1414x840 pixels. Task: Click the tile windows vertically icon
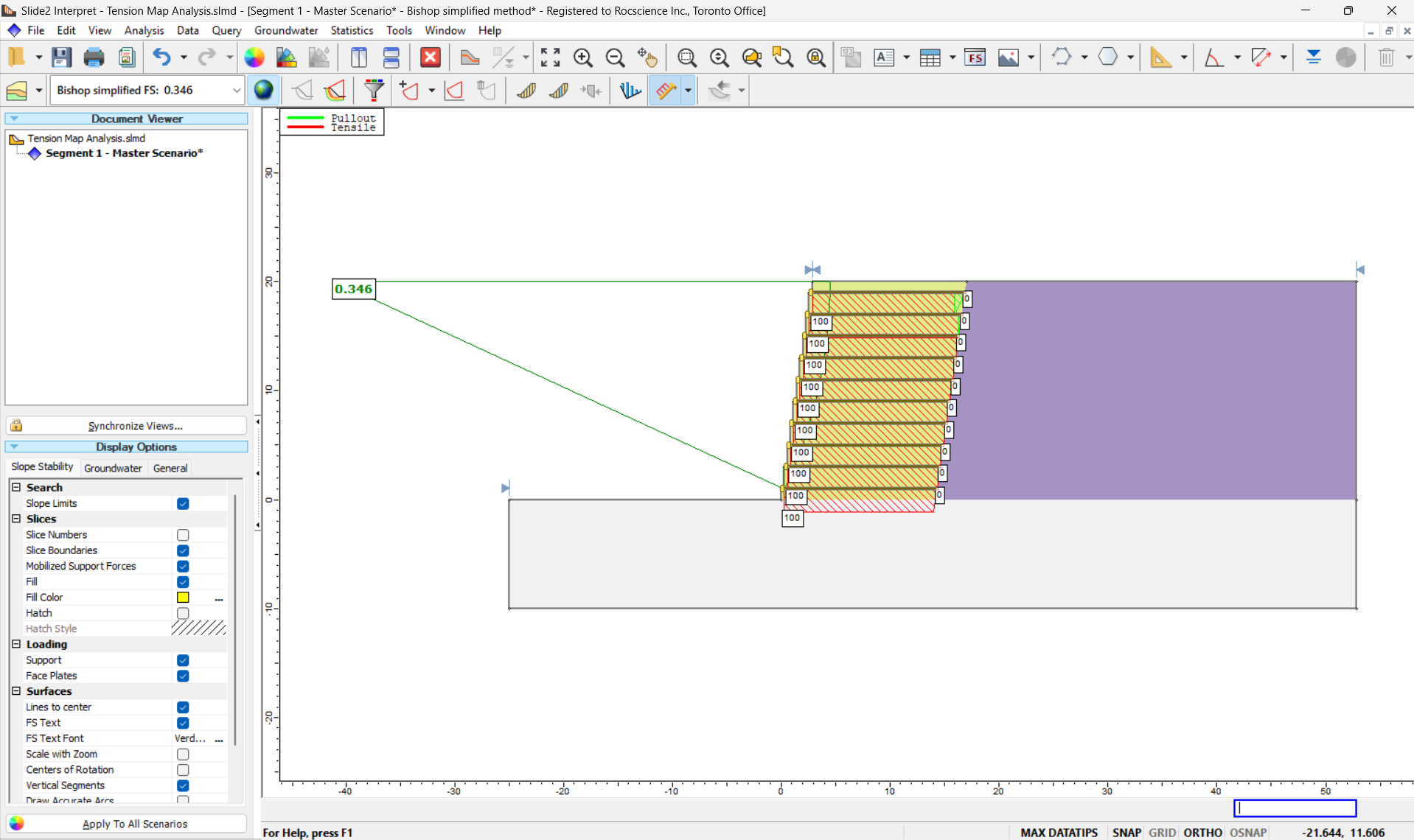click(359, 57)
